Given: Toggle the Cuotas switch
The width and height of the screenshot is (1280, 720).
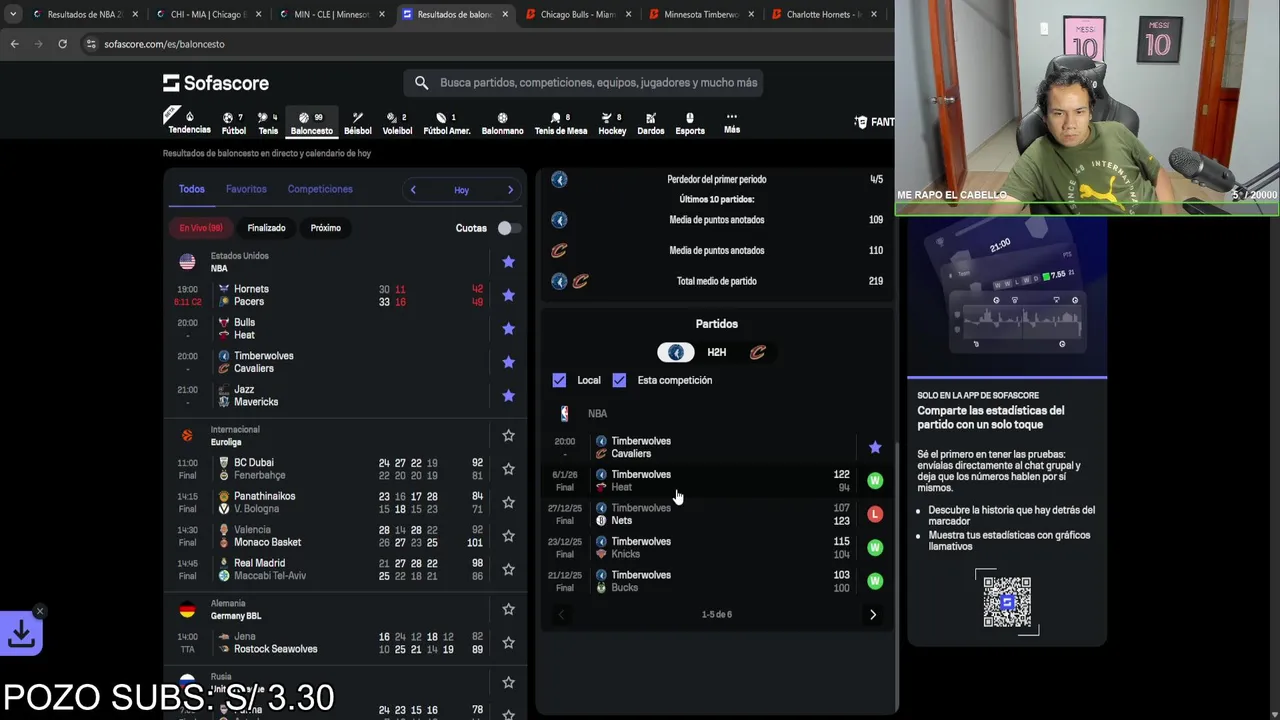Looking at the screenshot, I should 508,228.
